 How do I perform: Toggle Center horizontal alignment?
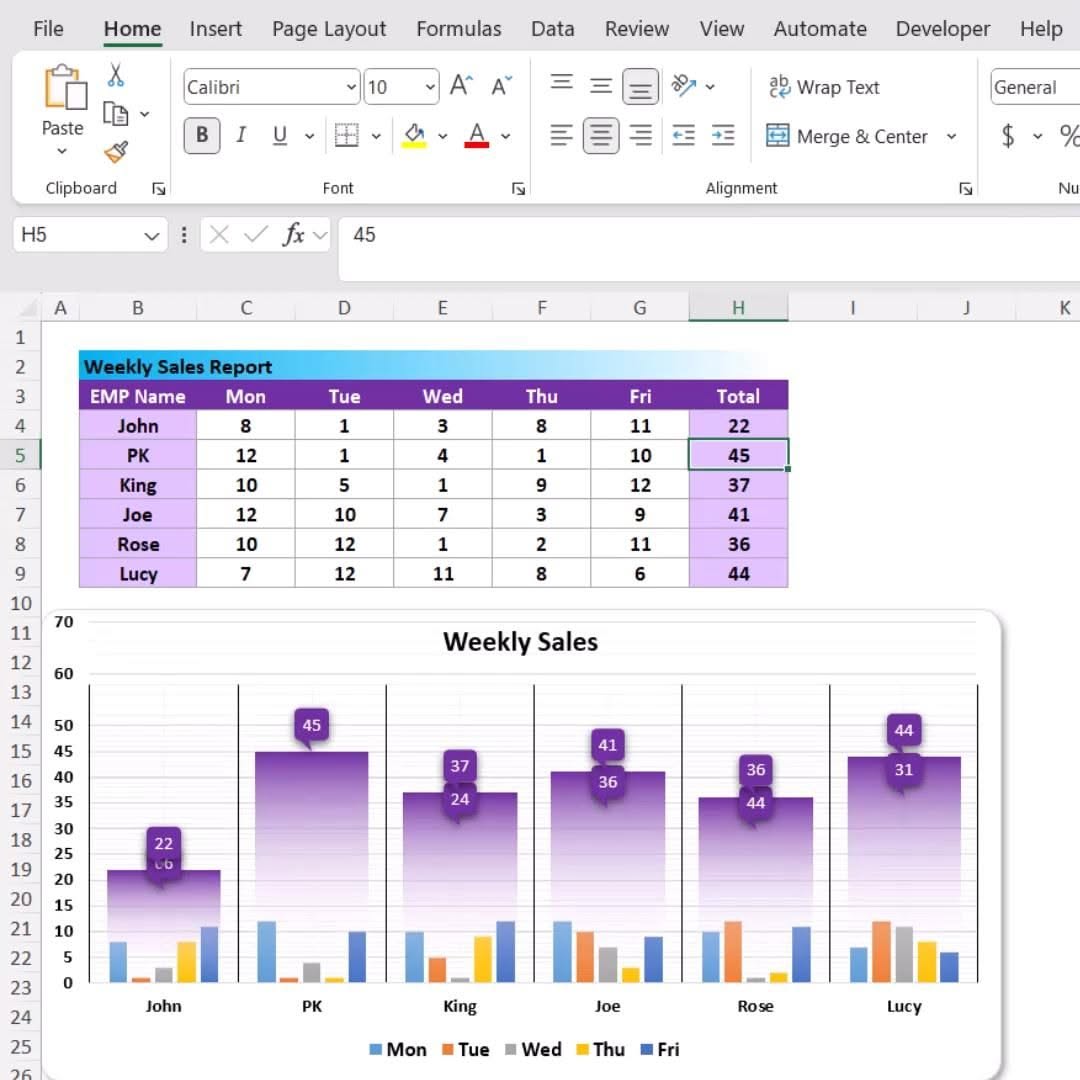601,135
